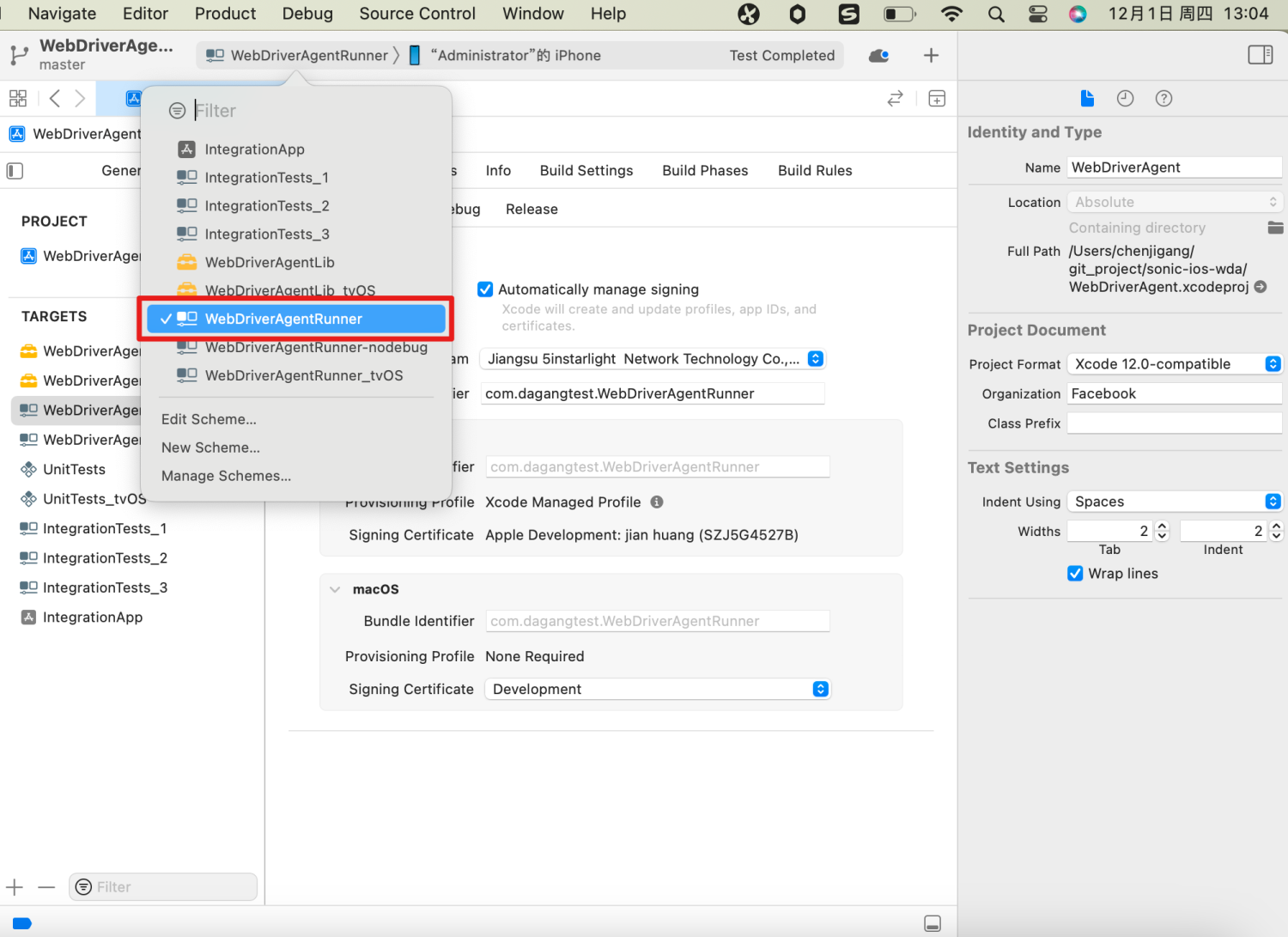Screen dimensions: 1288x937
Task: Toggle the inspector sidebar panel icon
Action: (1261, 55)
